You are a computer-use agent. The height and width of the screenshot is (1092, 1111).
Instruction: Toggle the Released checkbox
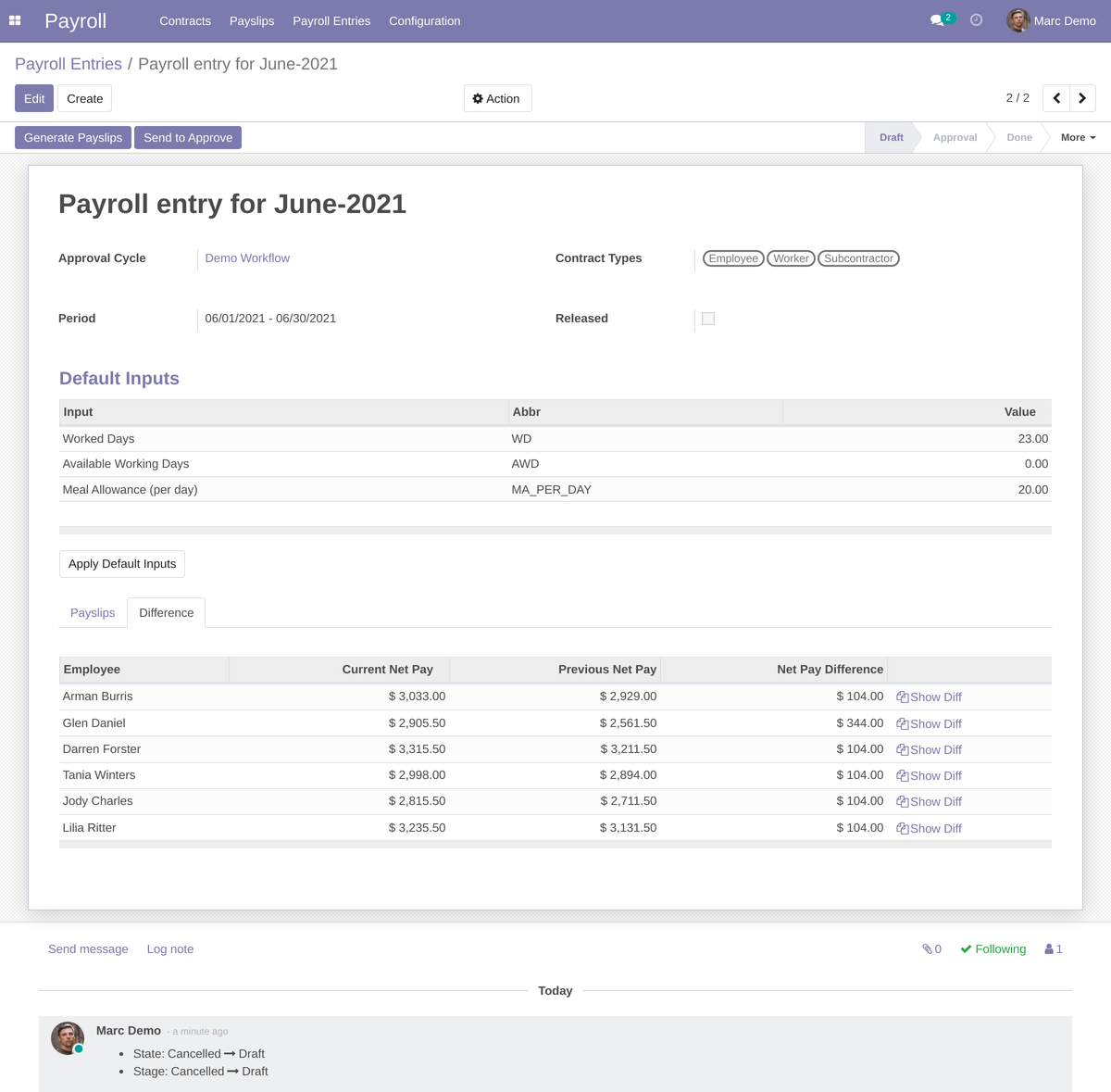(708, 318)
